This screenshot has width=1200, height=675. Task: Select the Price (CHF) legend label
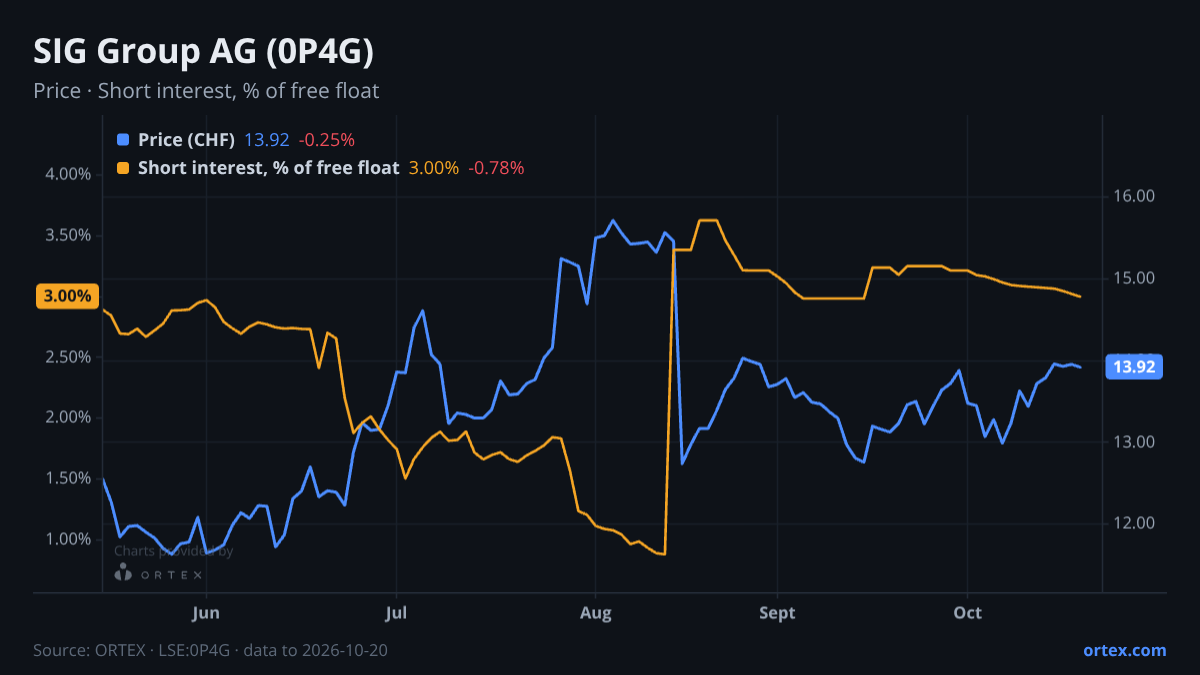point(187,140)
